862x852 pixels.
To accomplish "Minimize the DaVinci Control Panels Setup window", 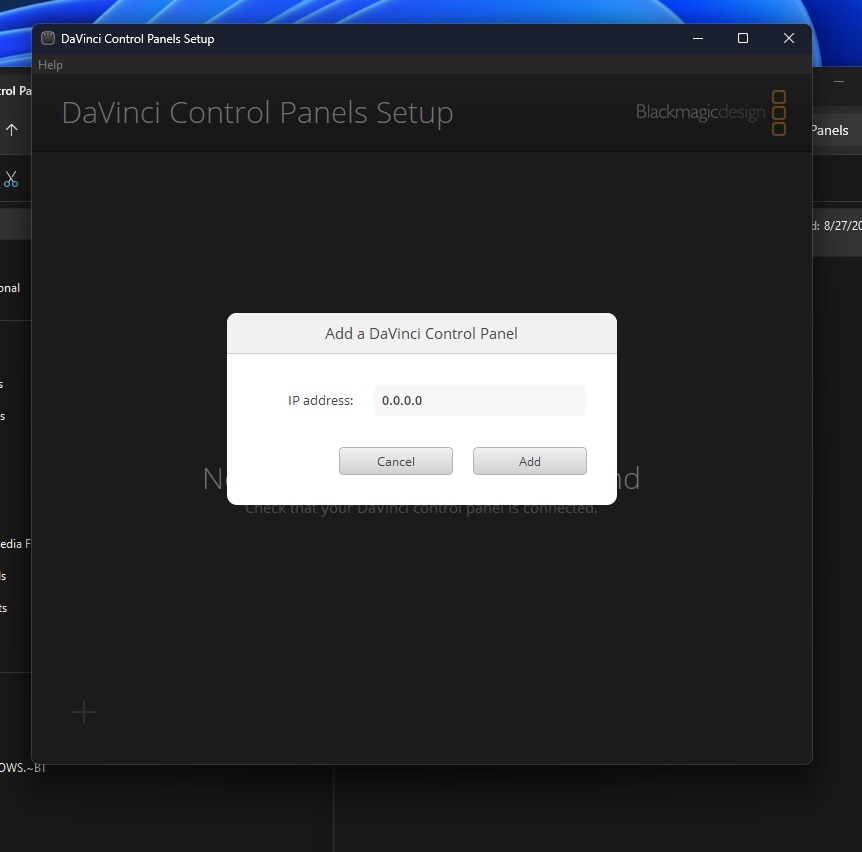I will coord(698,38).
